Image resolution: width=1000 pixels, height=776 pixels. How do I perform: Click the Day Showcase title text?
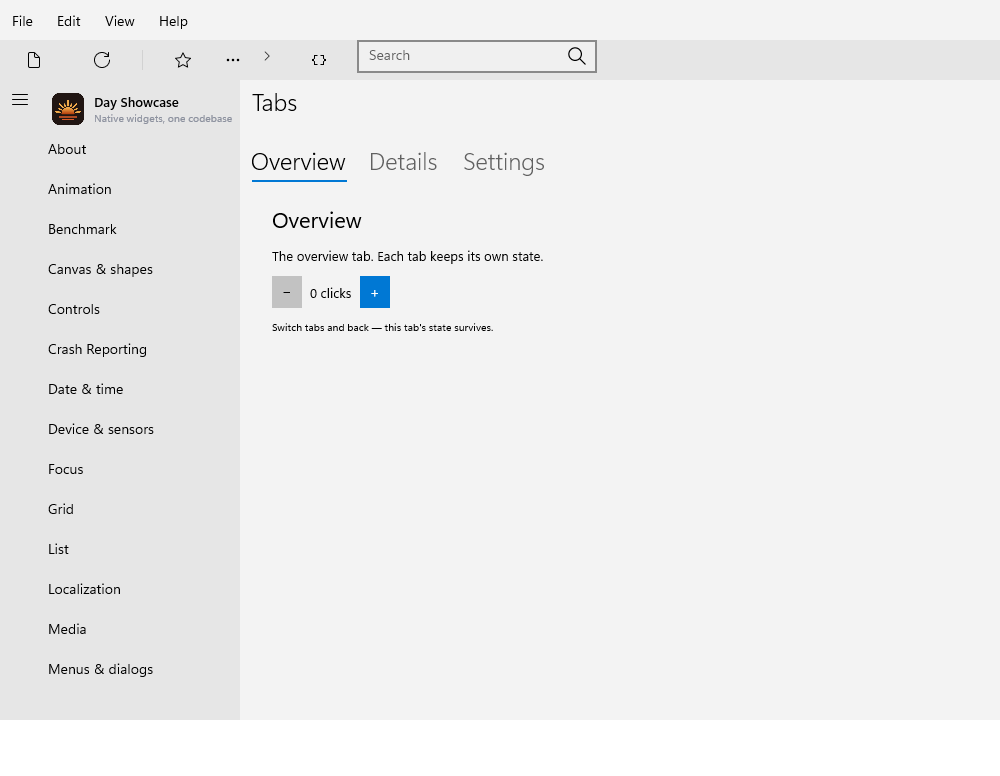[136, 103]
